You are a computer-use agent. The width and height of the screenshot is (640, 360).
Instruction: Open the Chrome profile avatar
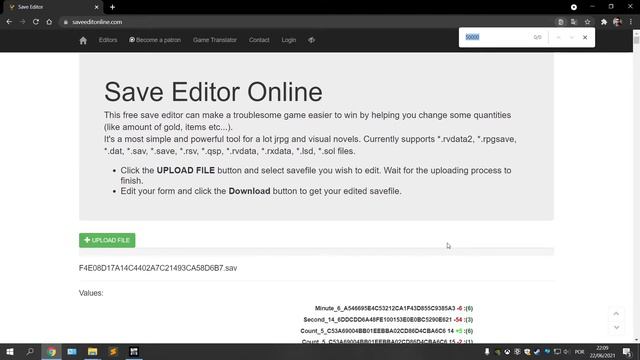[617, 22]
